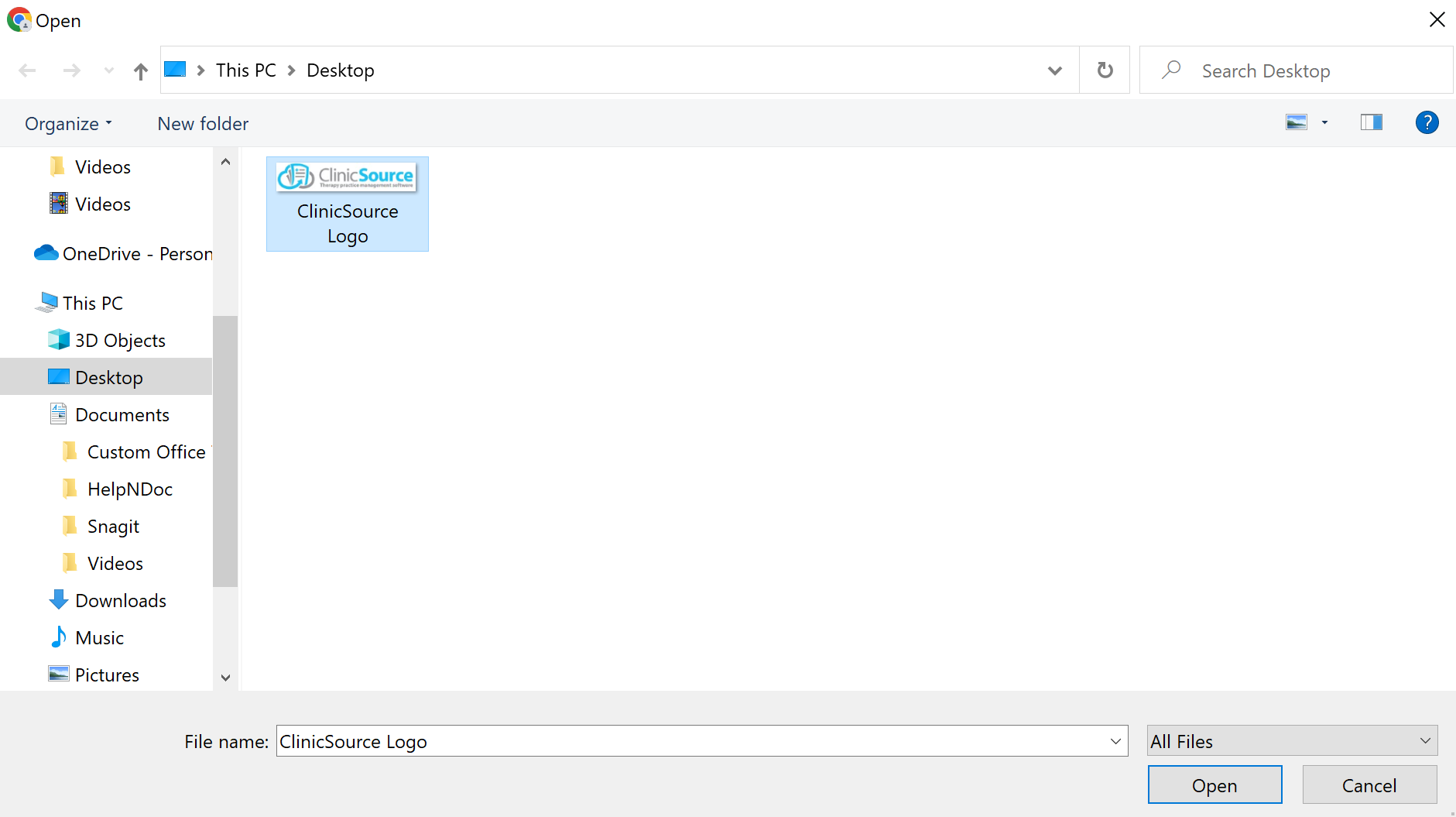Click the Pictures landscape icon
Screen dimensions: 1456x817
tap(59, 674)
